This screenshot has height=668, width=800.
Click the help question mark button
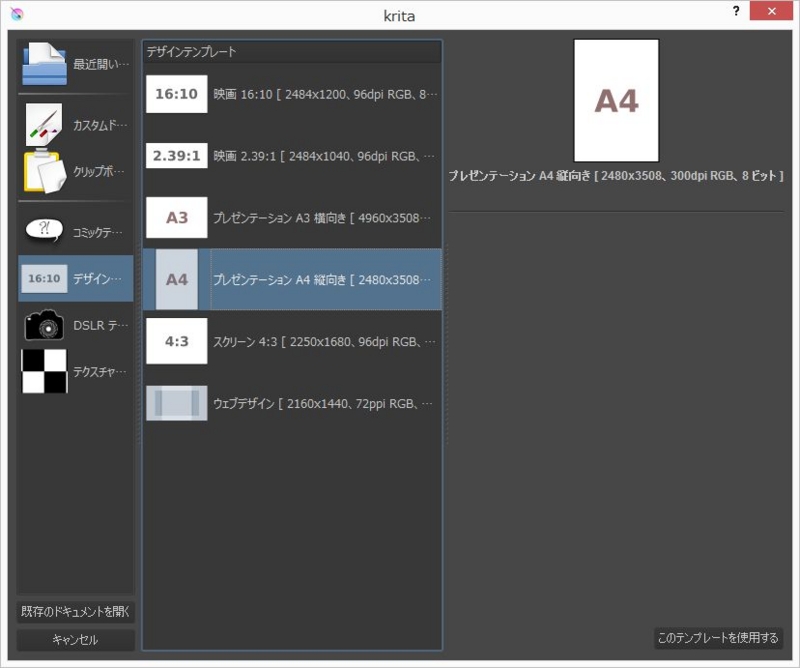[x=736, y=11]
